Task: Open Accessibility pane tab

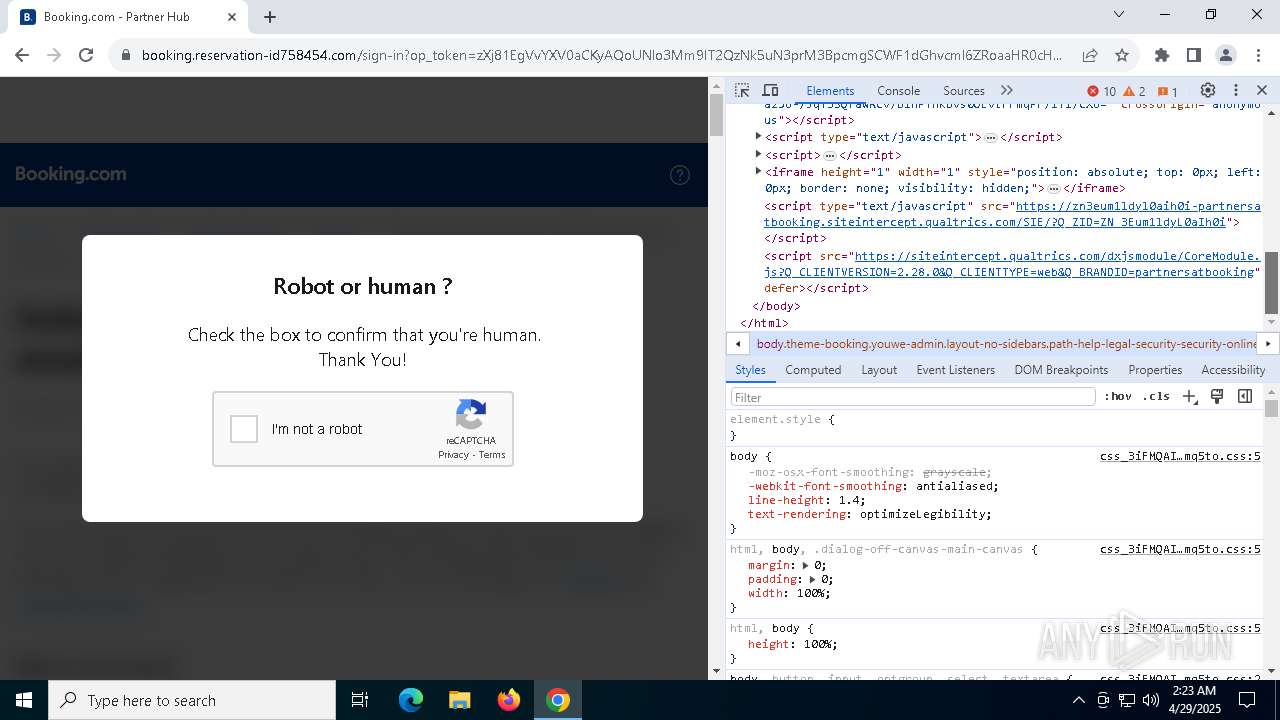Action: coord(1233,370)
